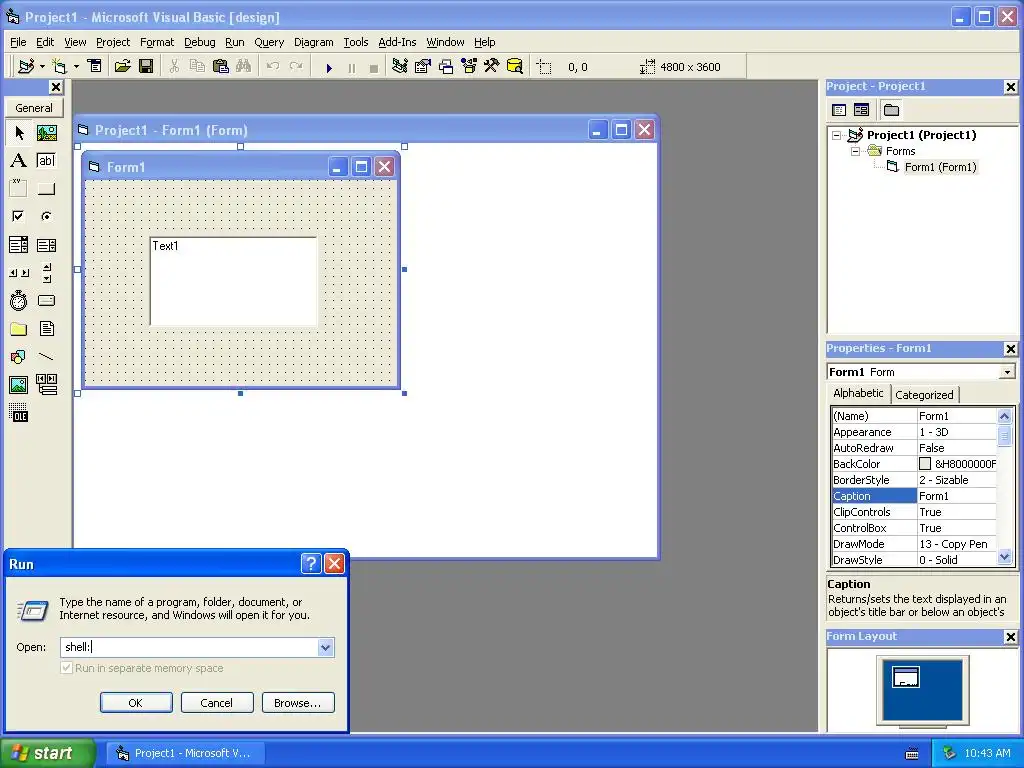Select the CommandButton tool in the toolbox
The image size is (1024, 768).
point(46,189)
